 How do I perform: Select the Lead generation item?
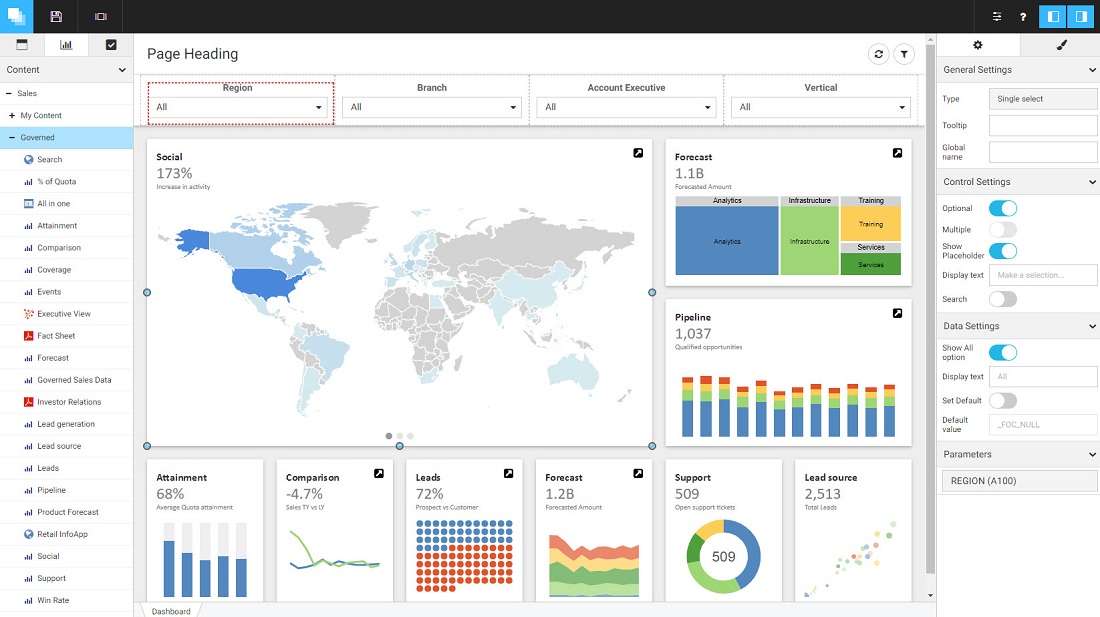pyautogui.click(x=66, y=424)
